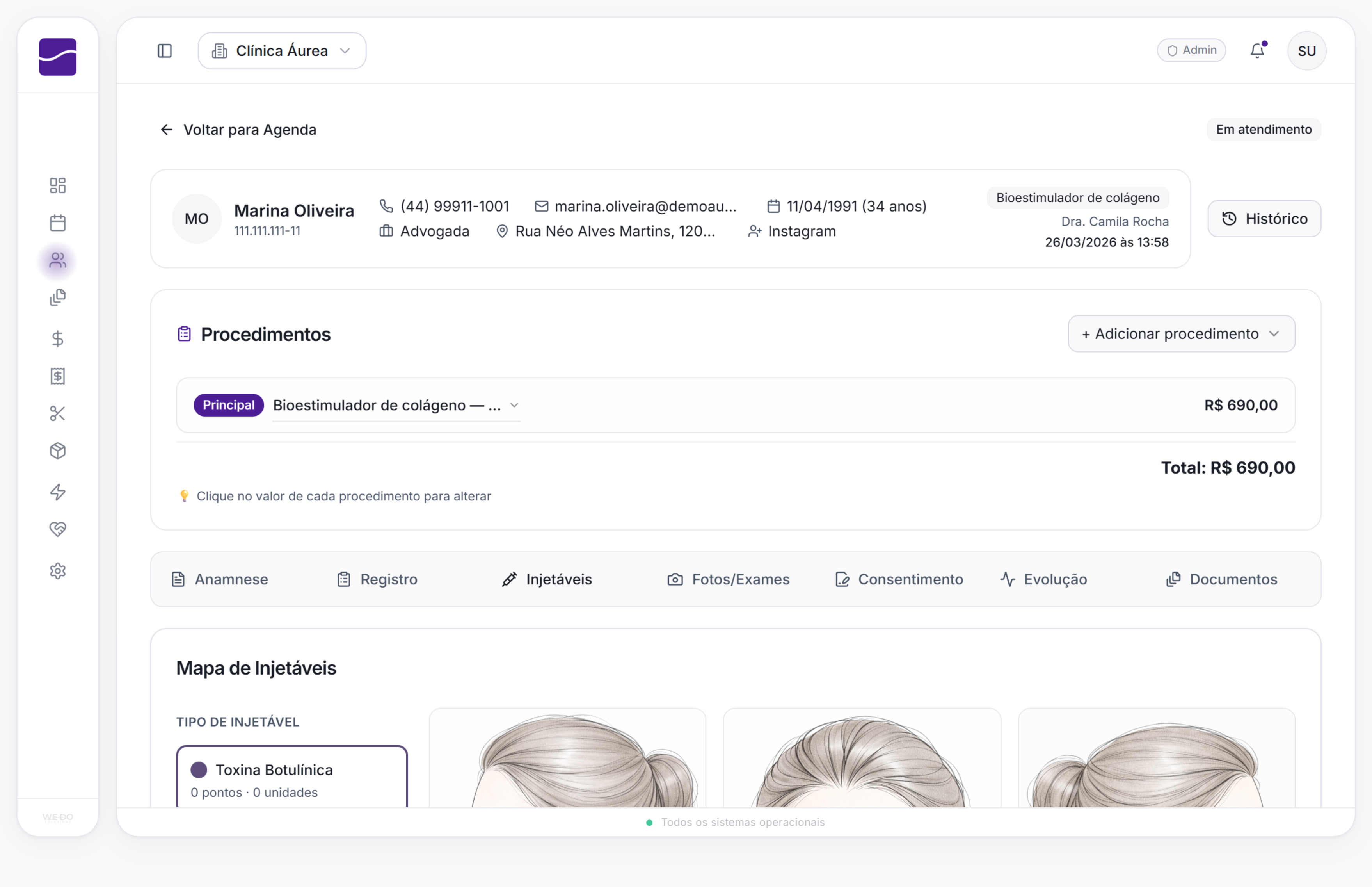Screen dimensions: 1372x887
Task: Click the lightbulb tip icon
Action: pyautogui.click(x=184, y=496)
